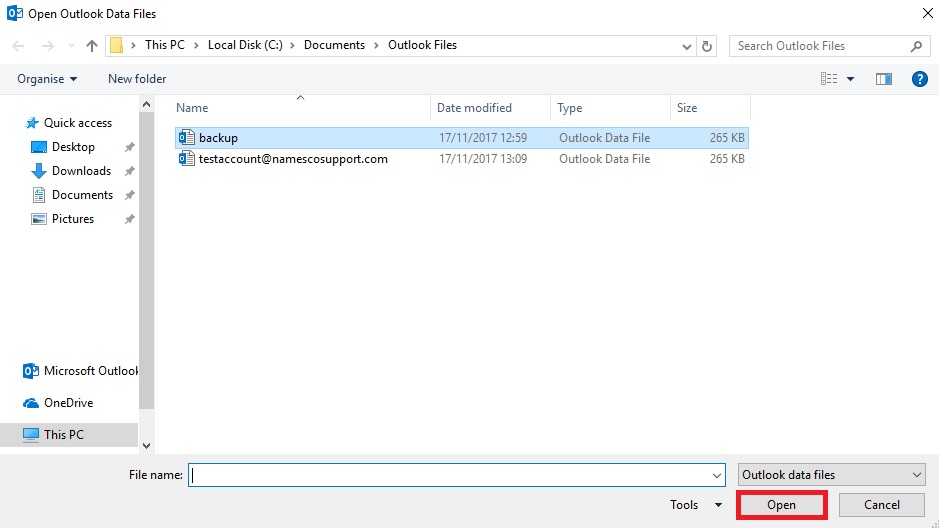Screen dimensions: 939x528
Task: Click the navigation pane scrollbar down arrow
Action: coord(147,446)
